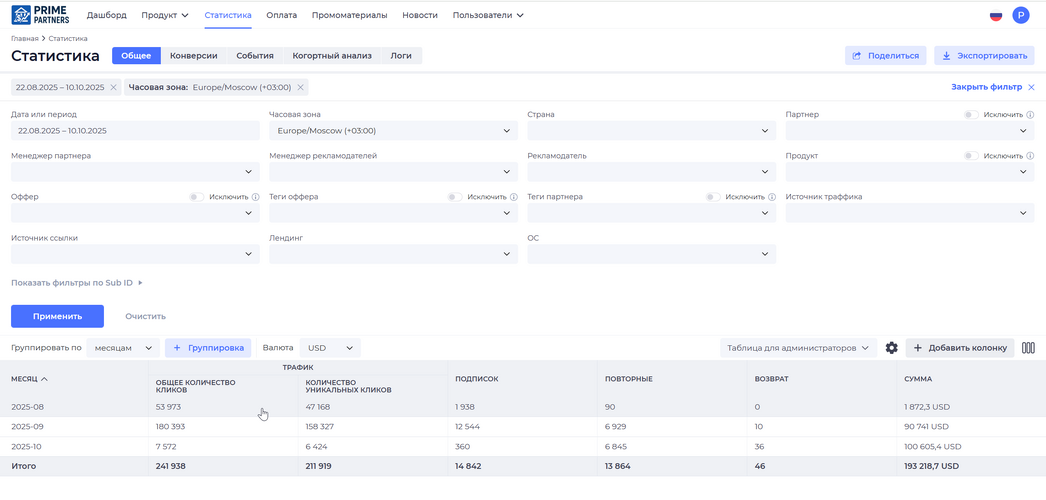Image resolution: width=1046 pixels, height=500 pixels.
Task: Remove the time zone filter chip
Action: click(301, 88)
